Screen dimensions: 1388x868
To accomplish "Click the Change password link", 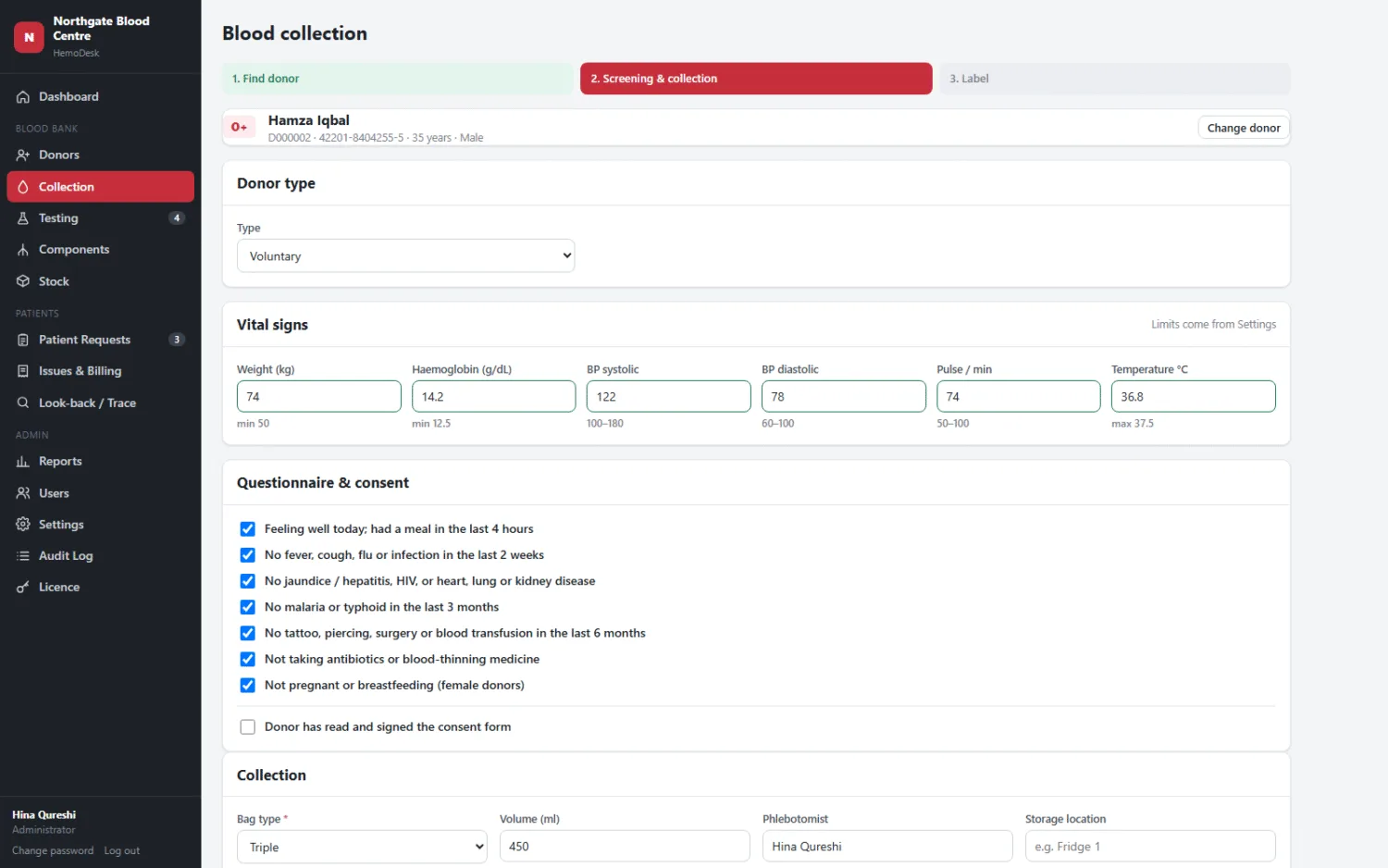I will coord(53,850).
